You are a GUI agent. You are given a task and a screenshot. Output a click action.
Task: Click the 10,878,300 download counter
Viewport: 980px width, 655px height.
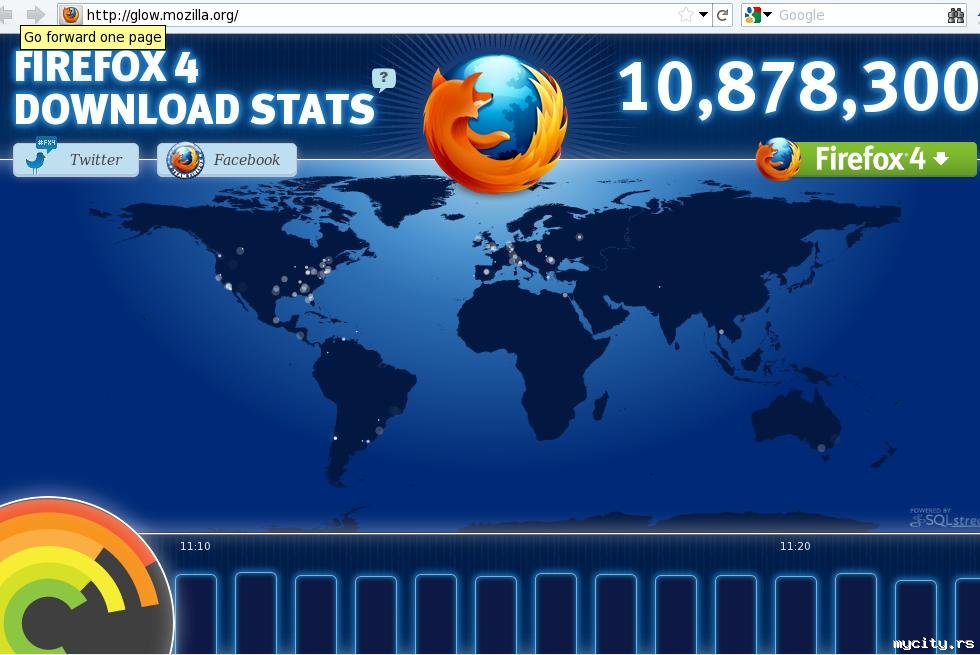coord(799,88)
